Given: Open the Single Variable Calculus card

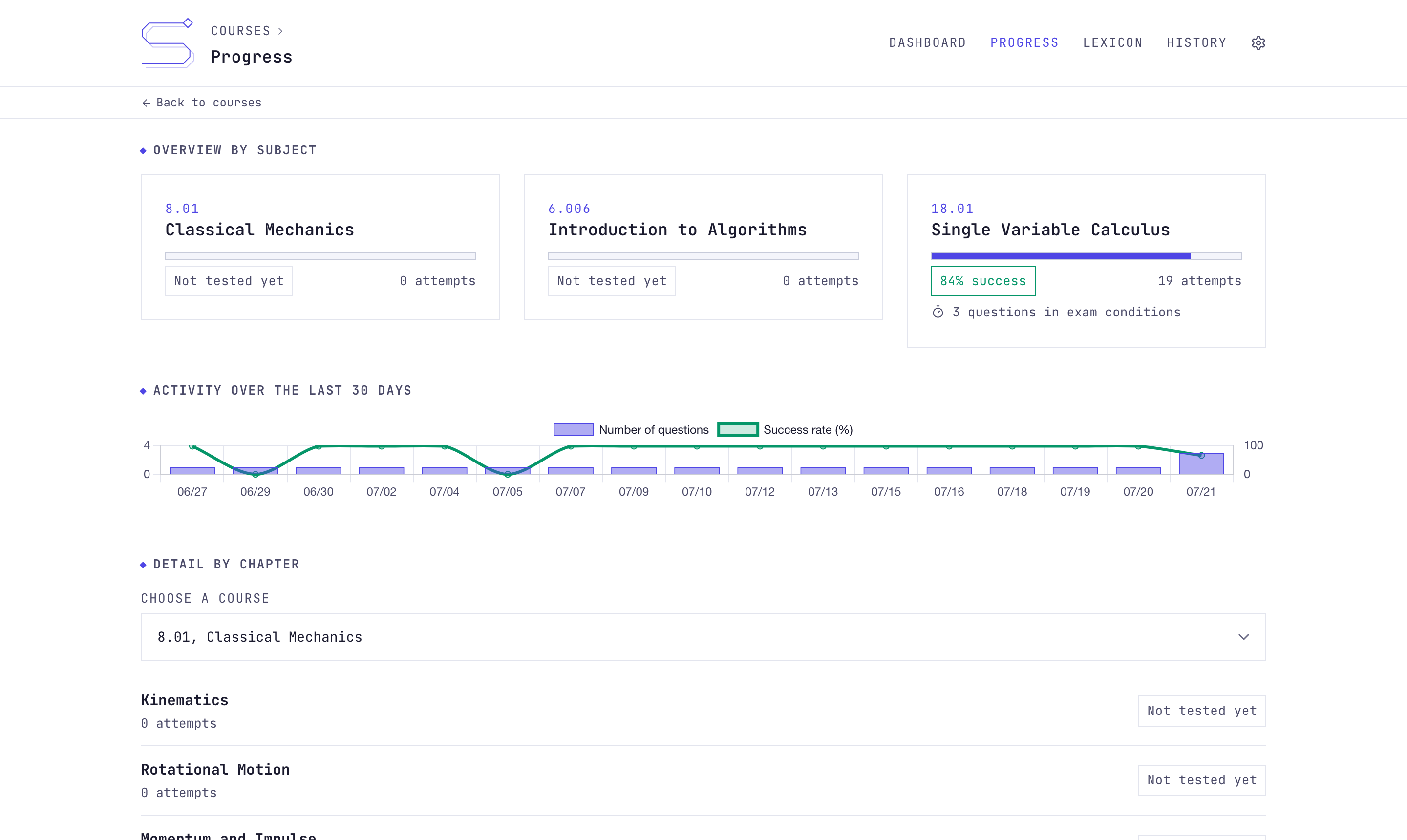Looking at the screenshot, I should pos(1086,261).
